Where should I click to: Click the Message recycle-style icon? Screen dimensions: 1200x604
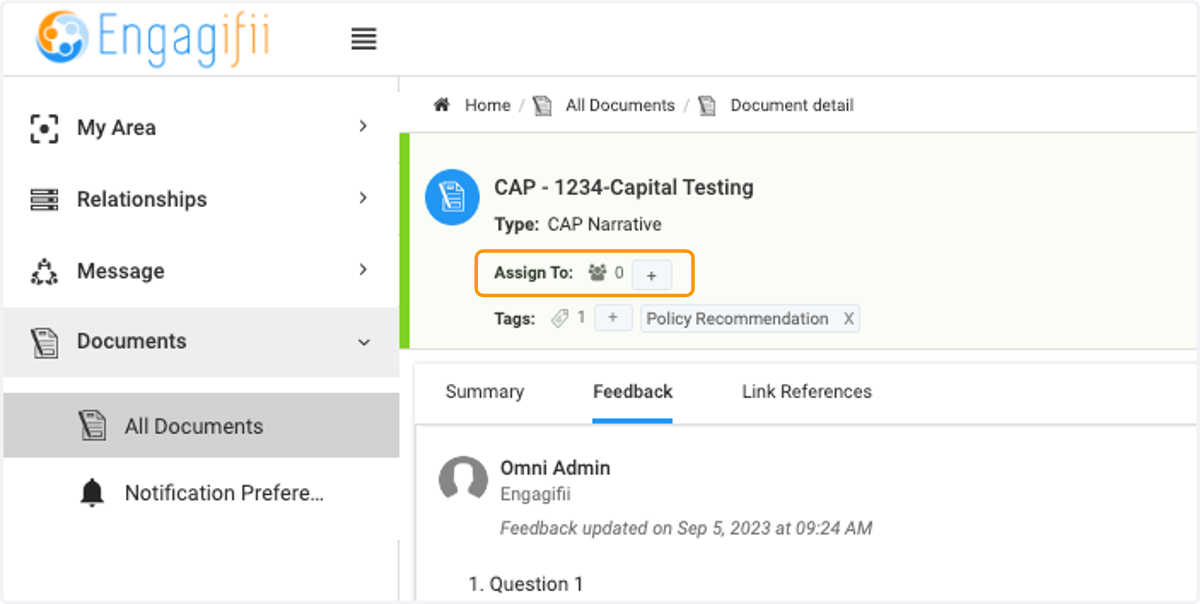point(44,271)
